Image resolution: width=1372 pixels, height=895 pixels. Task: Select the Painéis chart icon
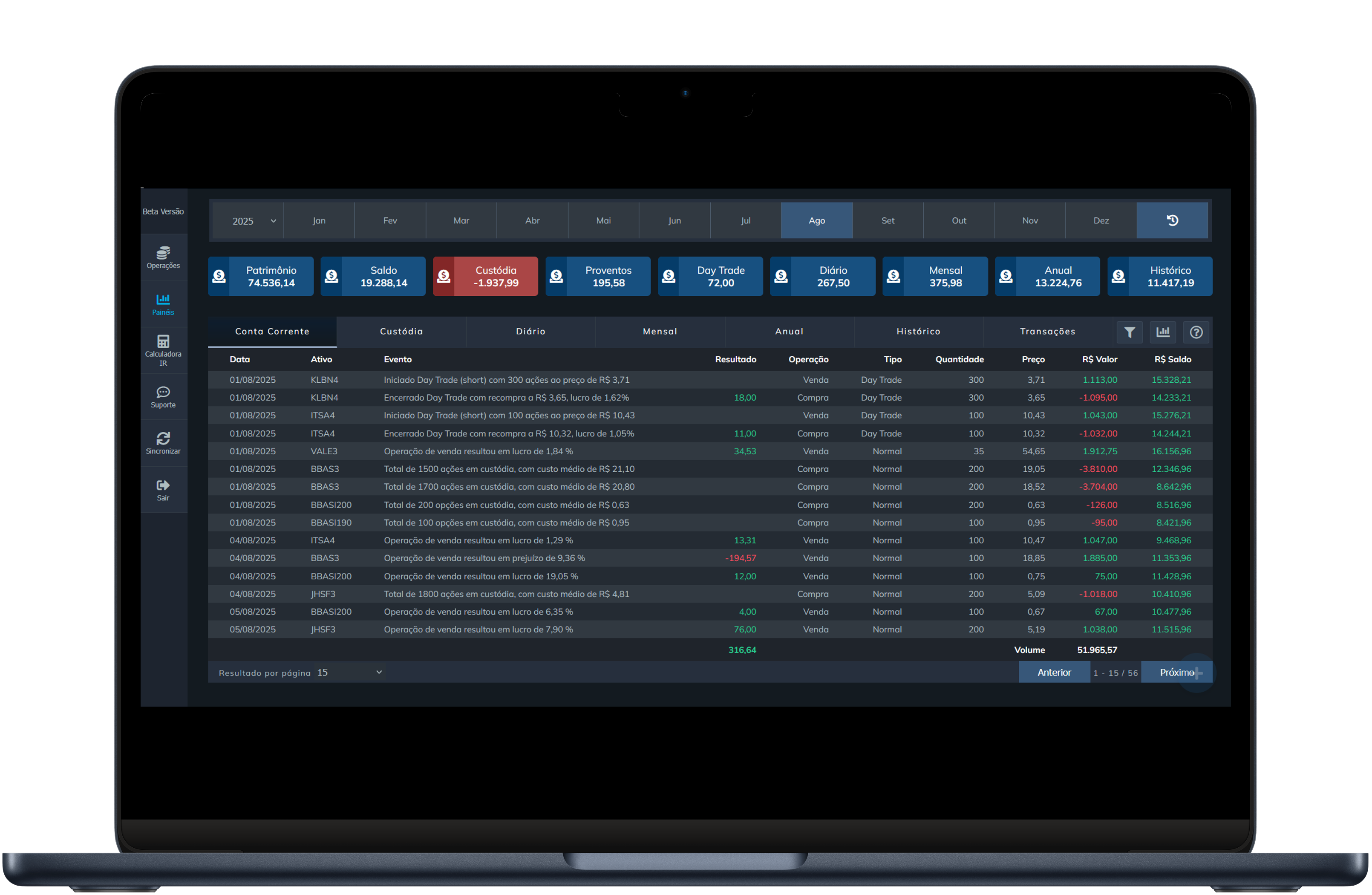tap(163, 299)
